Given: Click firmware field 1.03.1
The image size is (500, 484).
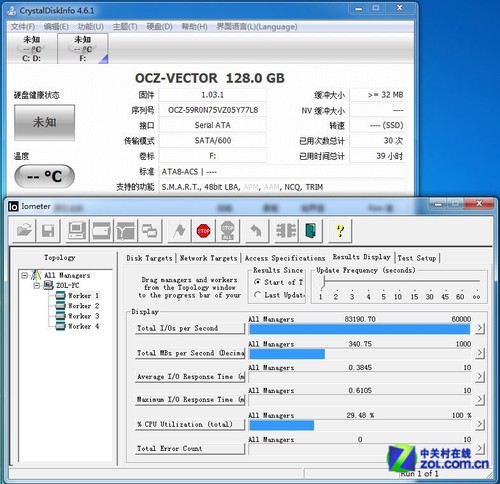Looking at the screenshot, I should [x=213, y=95].
